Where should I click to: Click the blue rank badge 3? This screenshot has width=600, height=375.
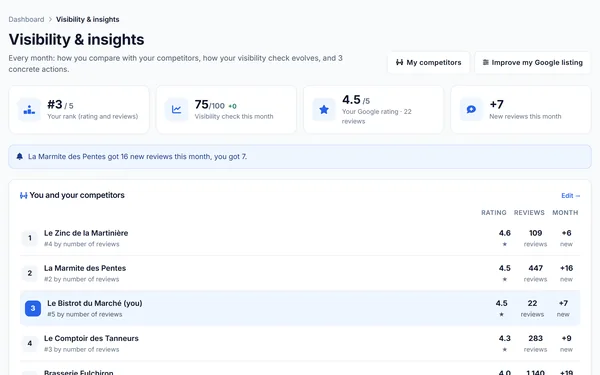pos(33,308)
